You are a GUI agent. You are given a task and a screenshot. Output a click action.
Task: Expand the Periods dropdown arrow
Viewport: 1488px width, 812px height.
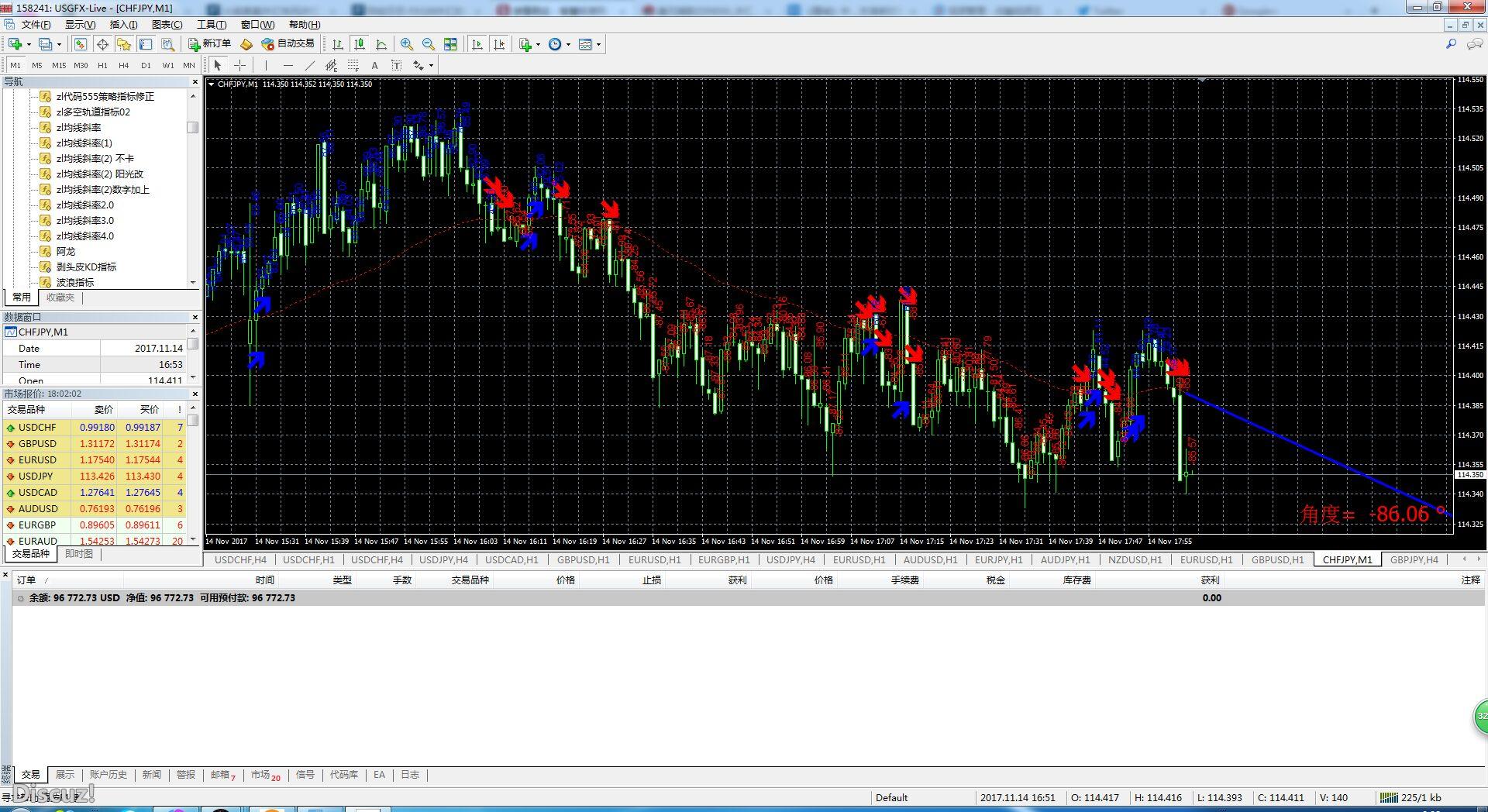(568, 44)
